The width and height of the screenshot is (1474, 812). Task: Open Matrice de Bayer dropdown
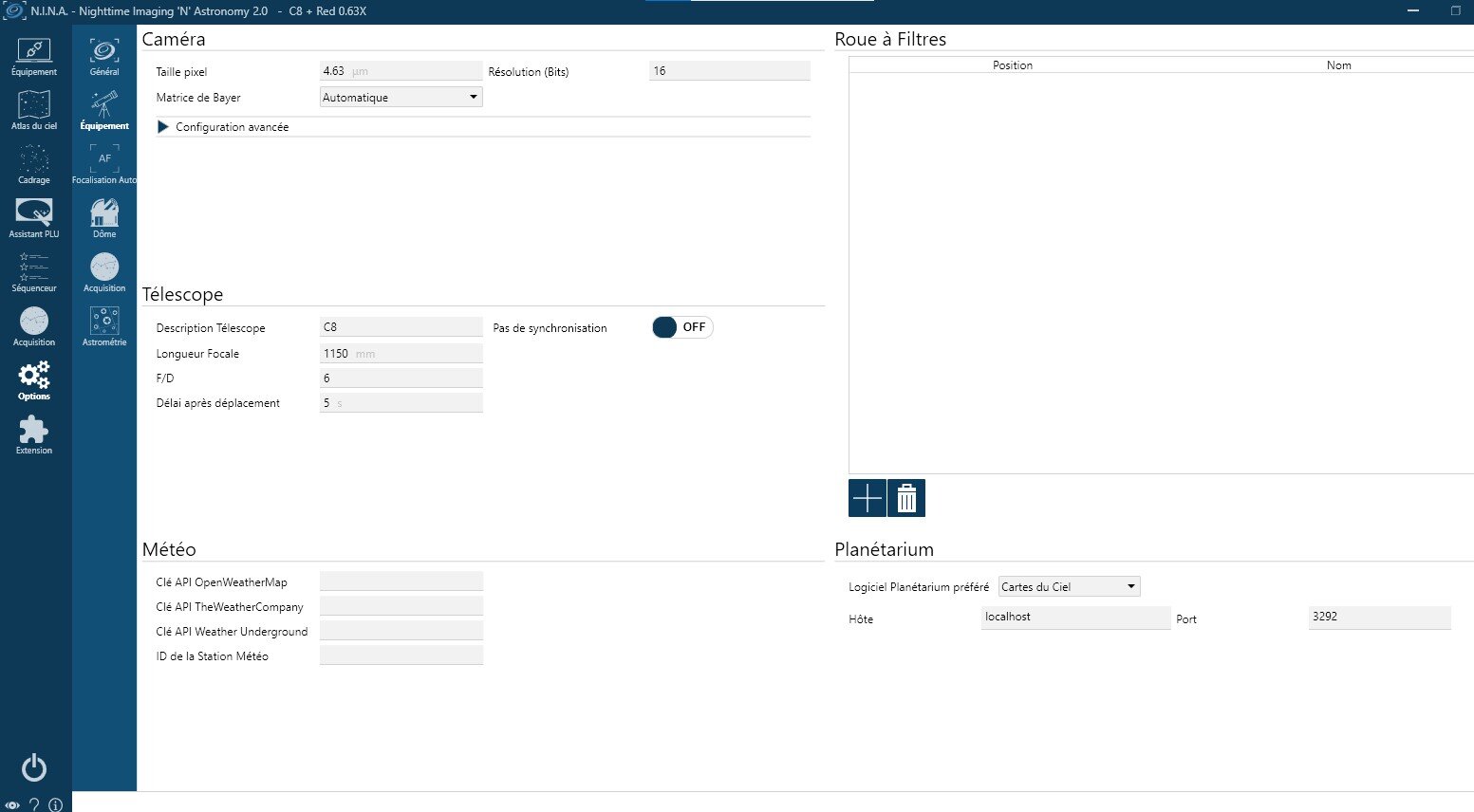click(x=401, y=97)
